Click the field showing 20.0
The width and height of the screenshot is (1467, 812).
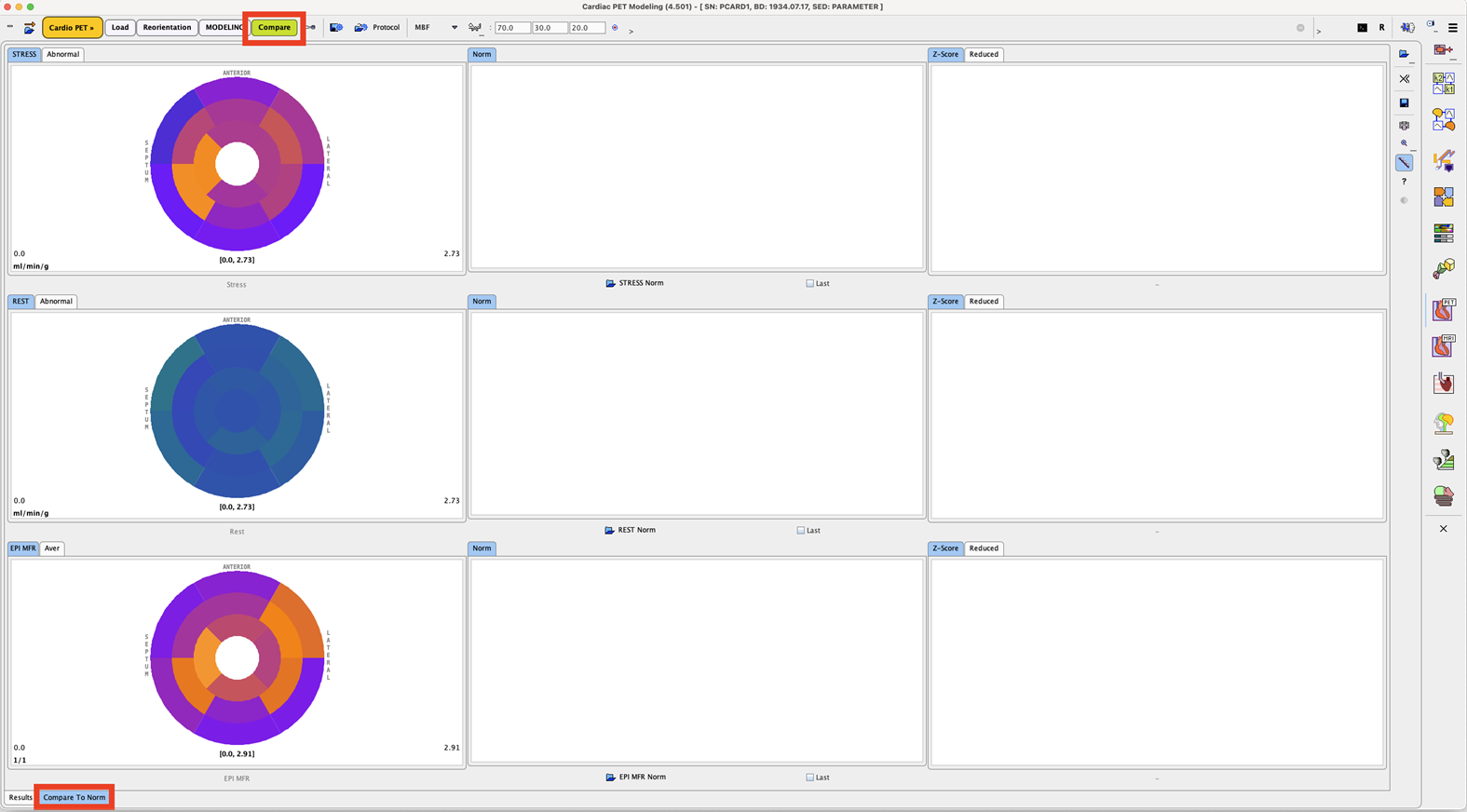587,28
